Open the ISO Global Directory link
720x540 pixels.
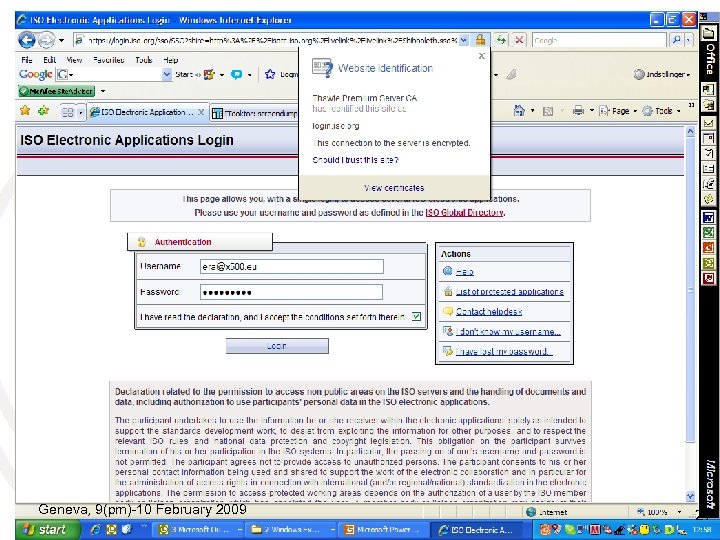pos(464,213)
